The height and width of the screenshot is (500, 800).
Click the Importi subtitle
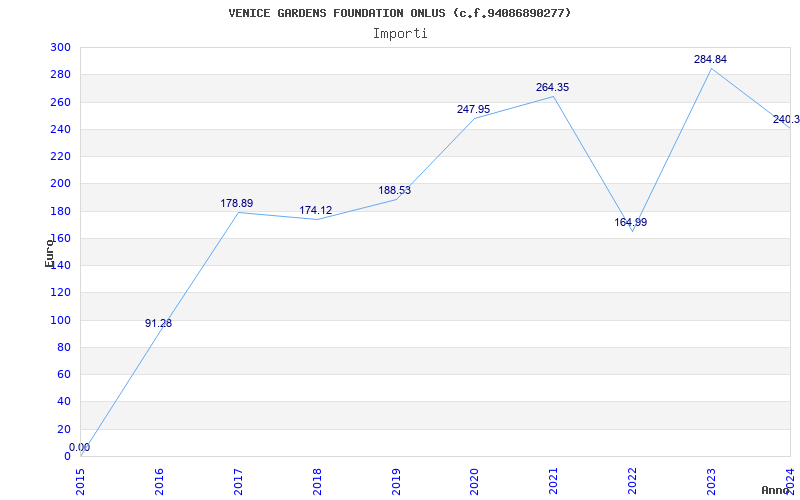click(400, 34)
